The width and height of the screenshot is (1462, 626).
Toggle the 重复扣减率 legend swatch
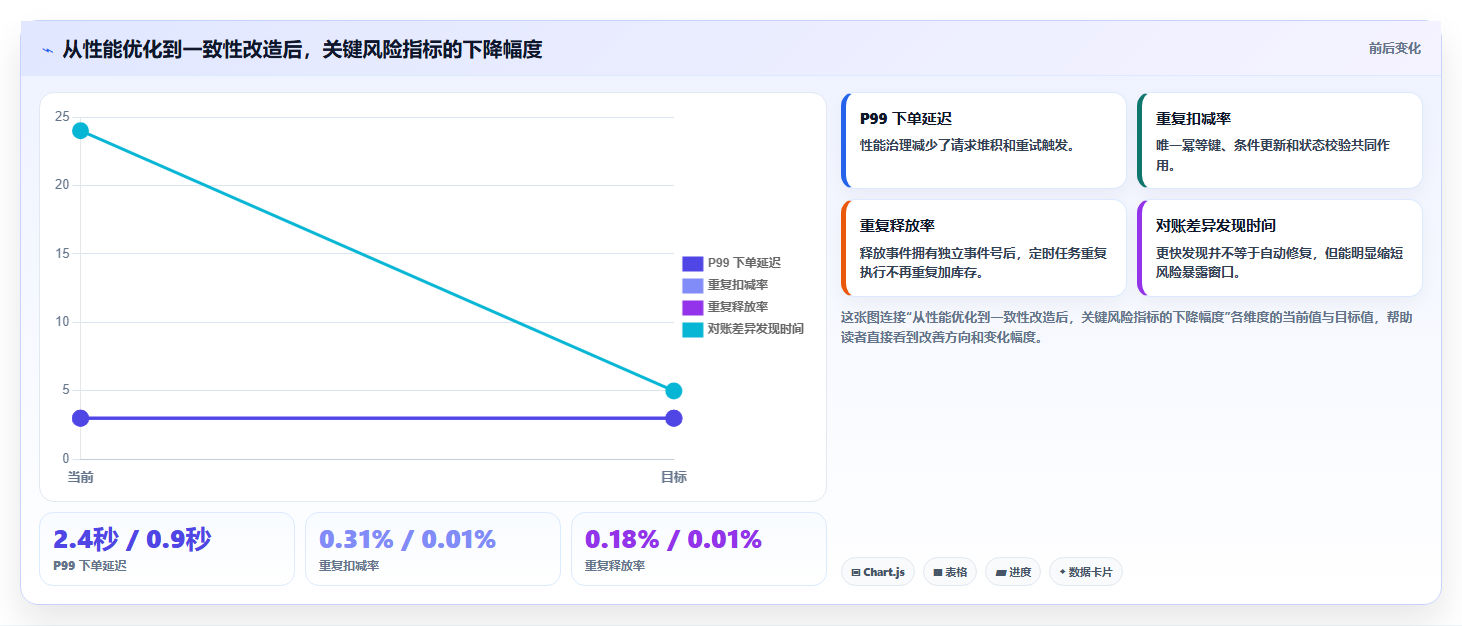(x=692, y=285)
